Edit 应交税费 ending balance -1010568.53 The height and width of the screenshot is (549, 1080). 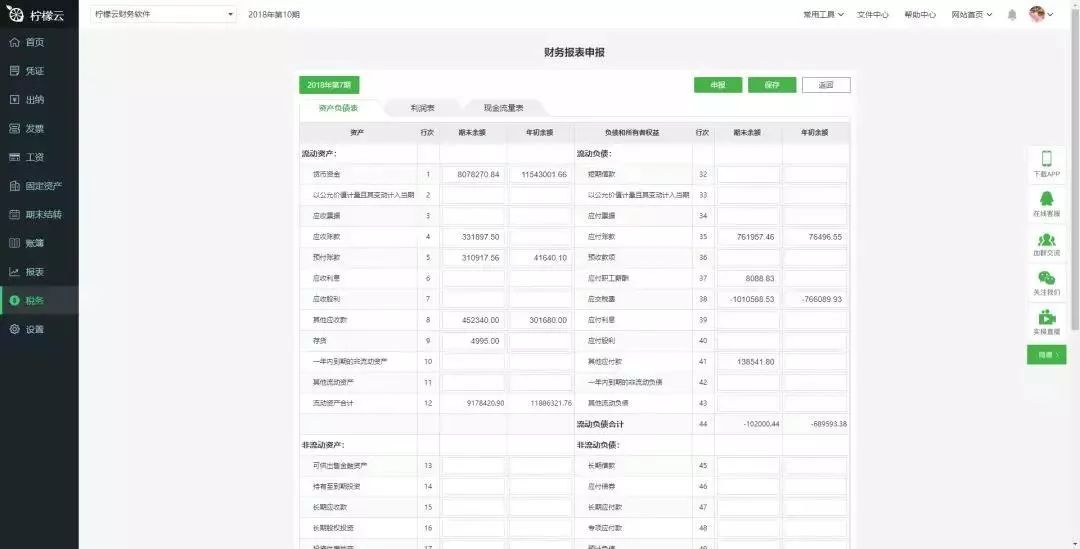pyautogui.click(x=748, y=300)
